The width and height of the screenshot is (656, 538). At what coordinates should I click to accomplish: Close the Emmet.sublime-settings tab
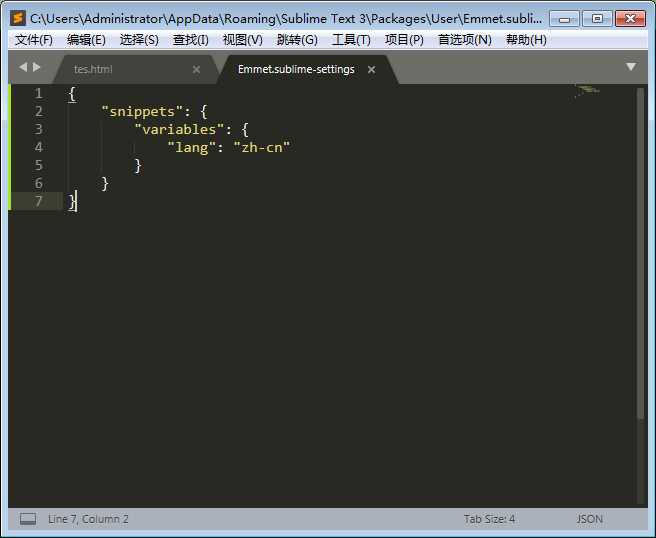372,69
